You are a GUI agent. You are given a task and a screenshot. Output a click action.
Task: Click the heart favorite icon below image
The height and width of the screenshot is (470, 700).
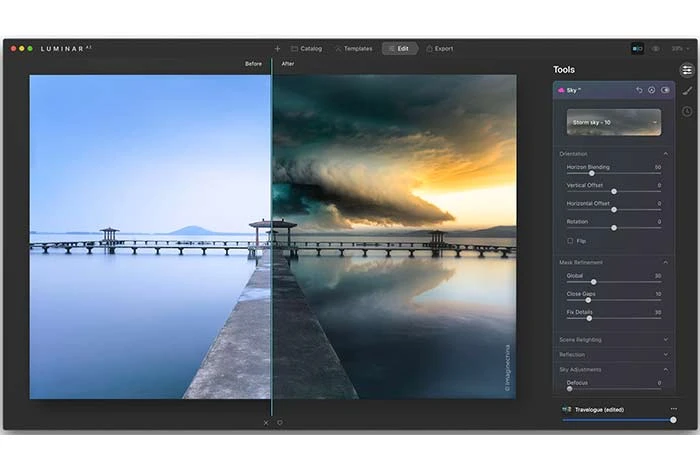coord(280,423)
